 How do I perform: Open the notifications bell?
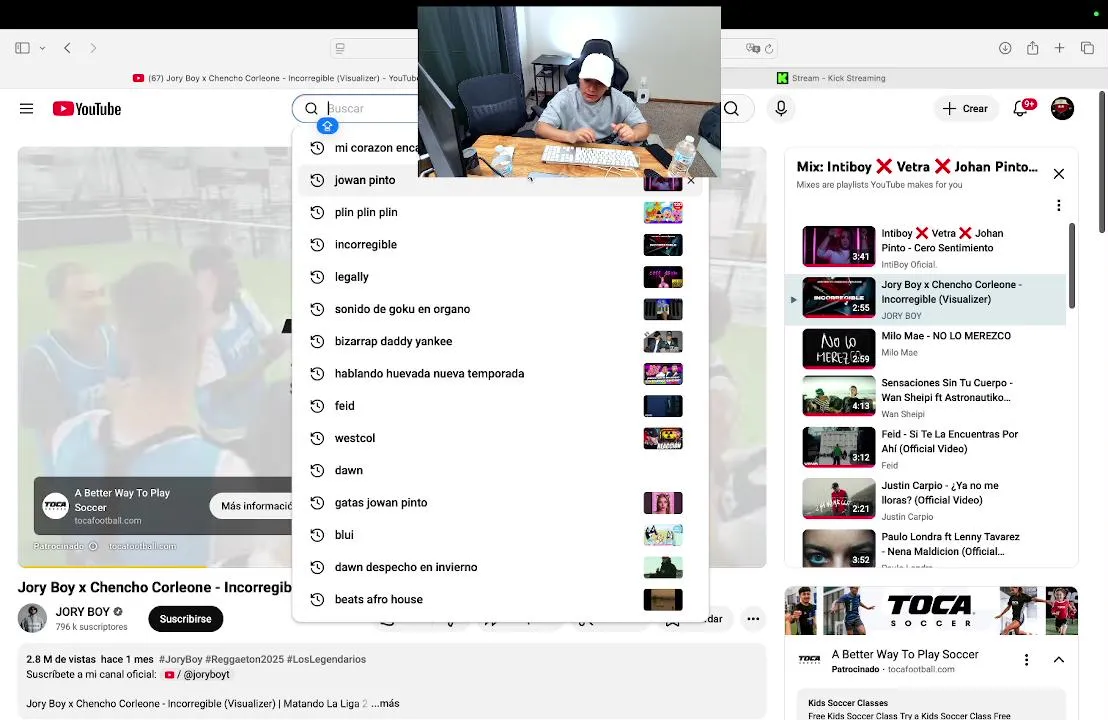1021,108
